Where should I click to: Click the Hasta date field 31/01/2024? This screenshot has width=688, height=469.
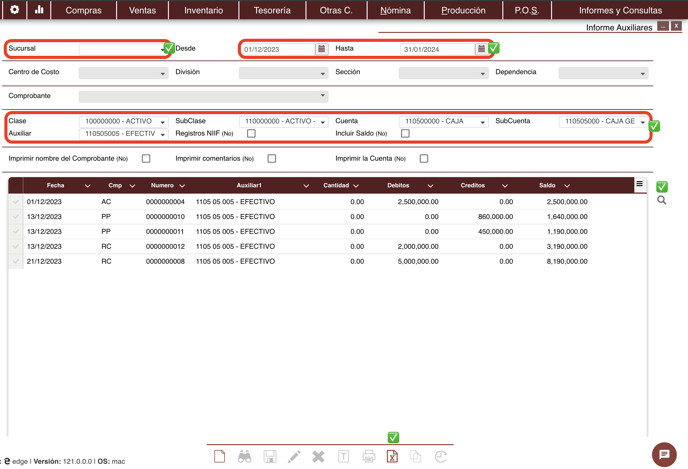pyautogui.click(x=438, y=49)
